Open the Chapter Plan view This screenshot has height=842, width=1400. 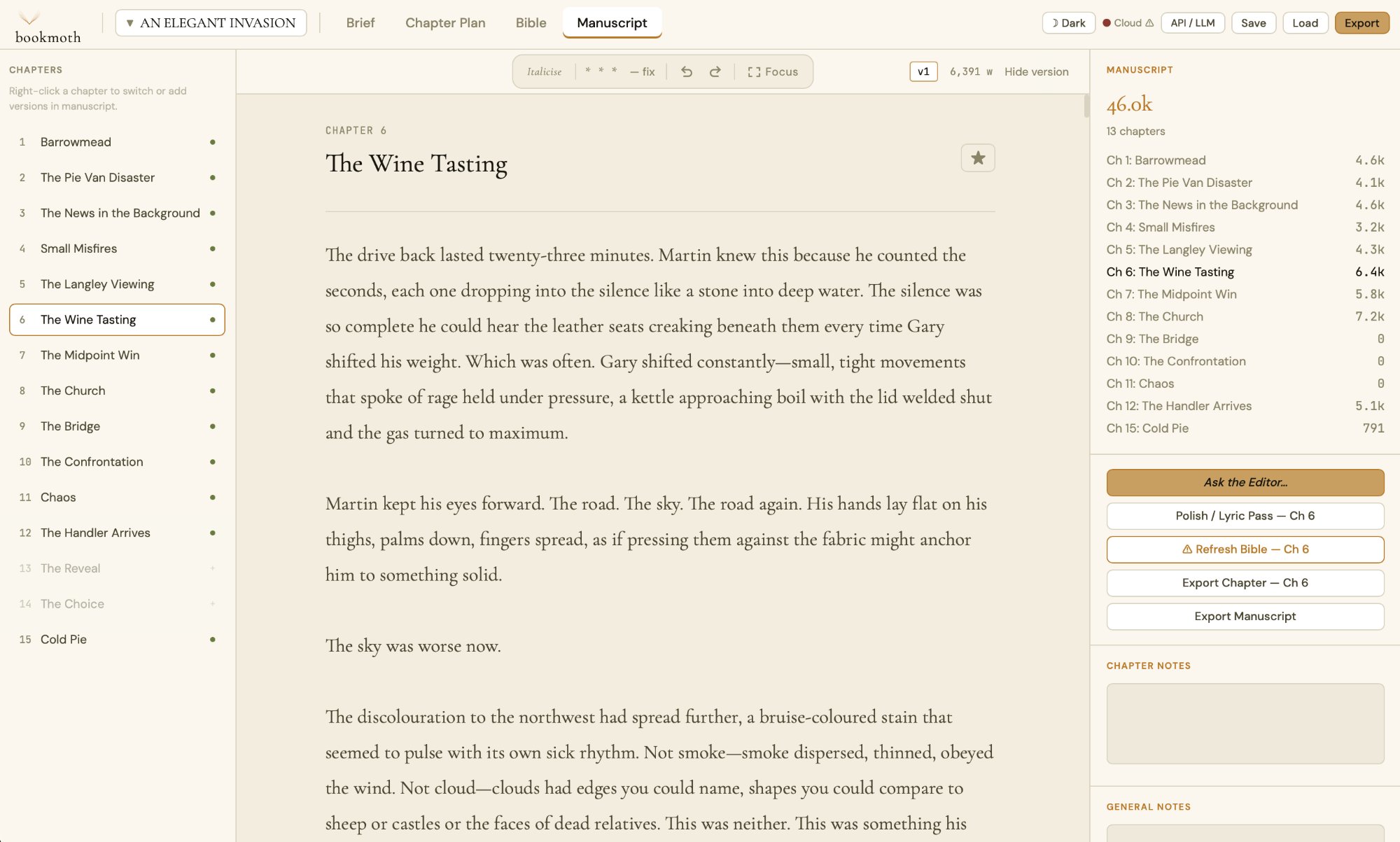[x=445, y=22]
